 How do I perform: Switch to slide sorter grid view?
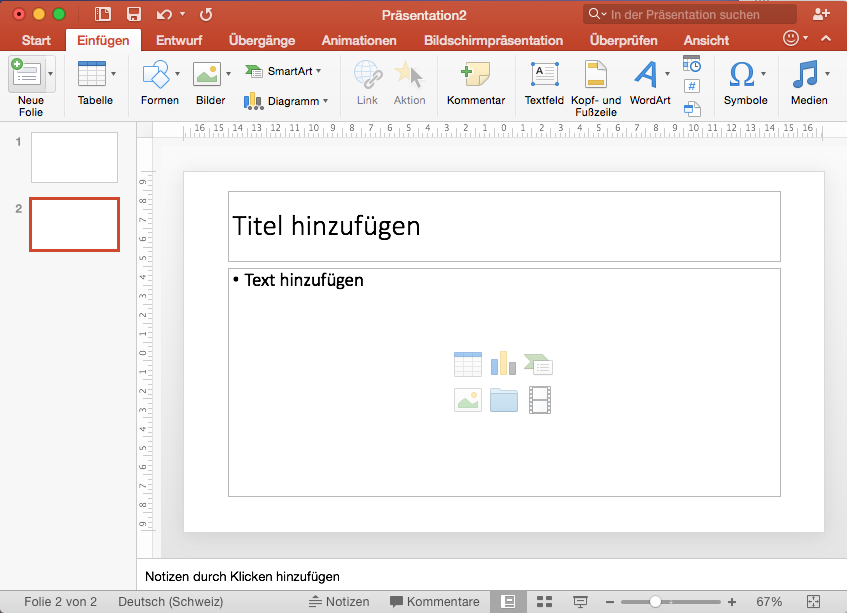click(545, 602)
